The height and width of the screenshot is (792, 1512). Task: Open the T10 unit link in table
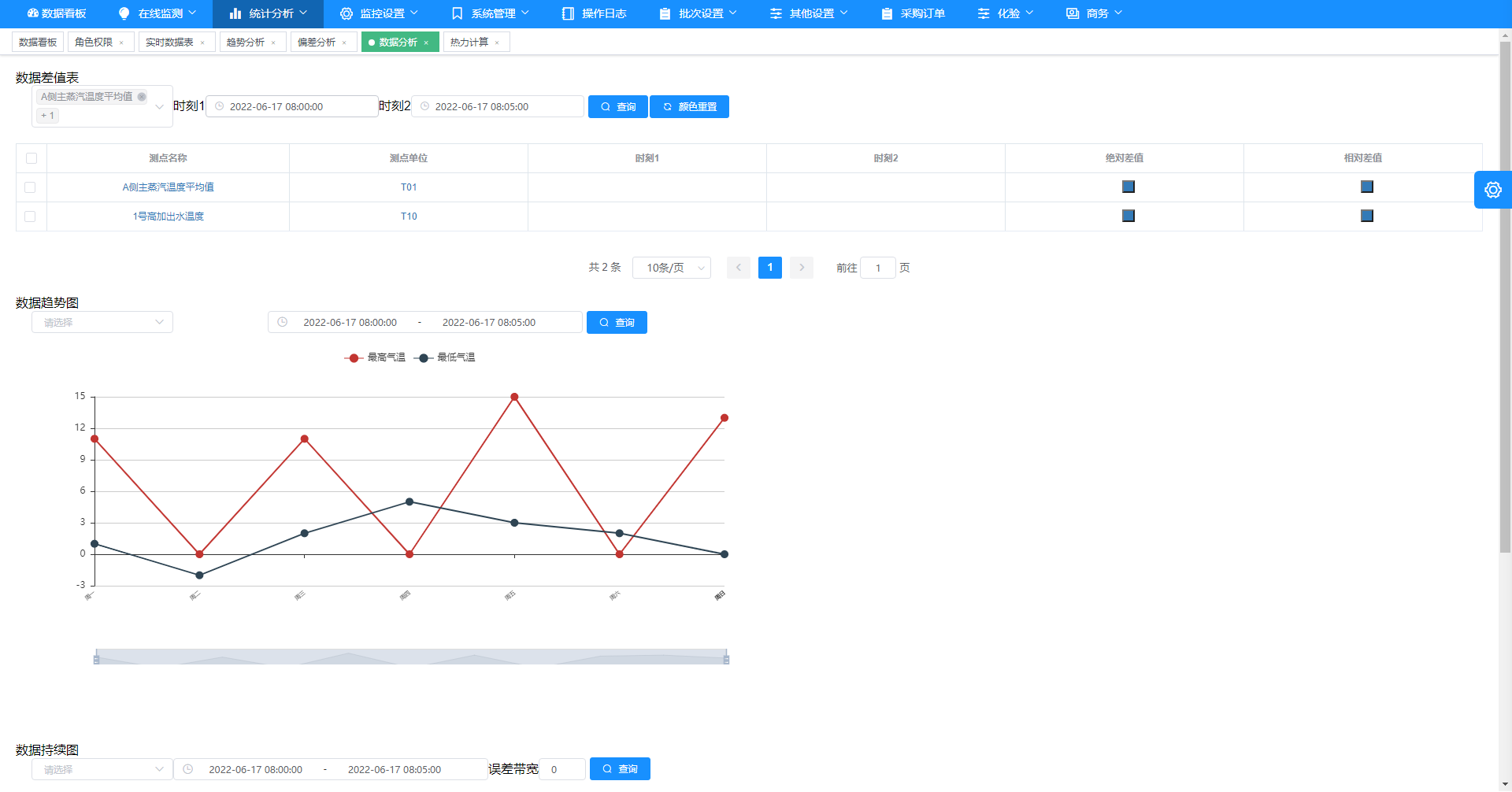pos(409,216)
